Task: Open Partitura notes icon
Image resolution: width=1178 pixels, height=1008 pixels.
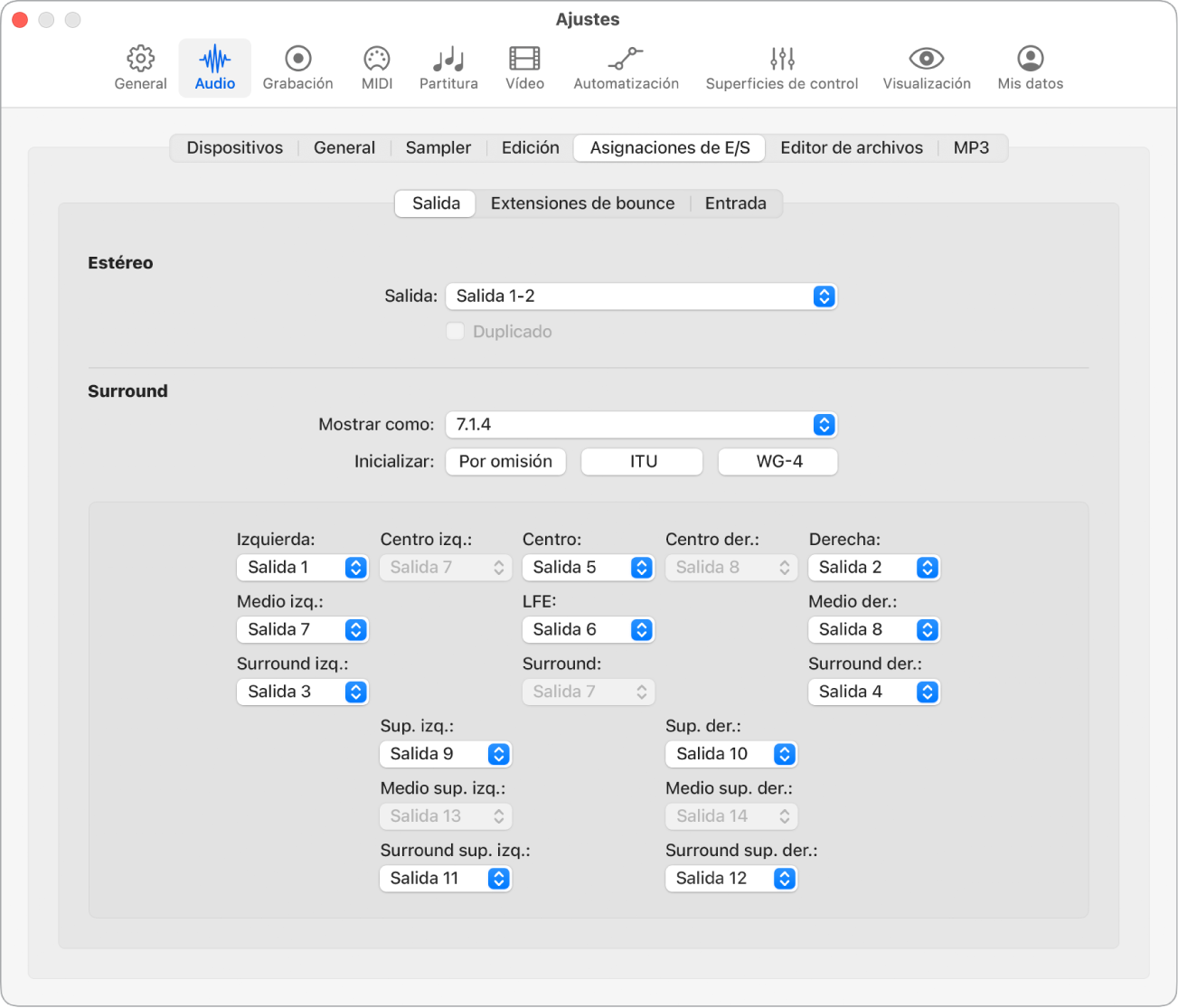Action: pyautogui.click(x=448, y=60)
